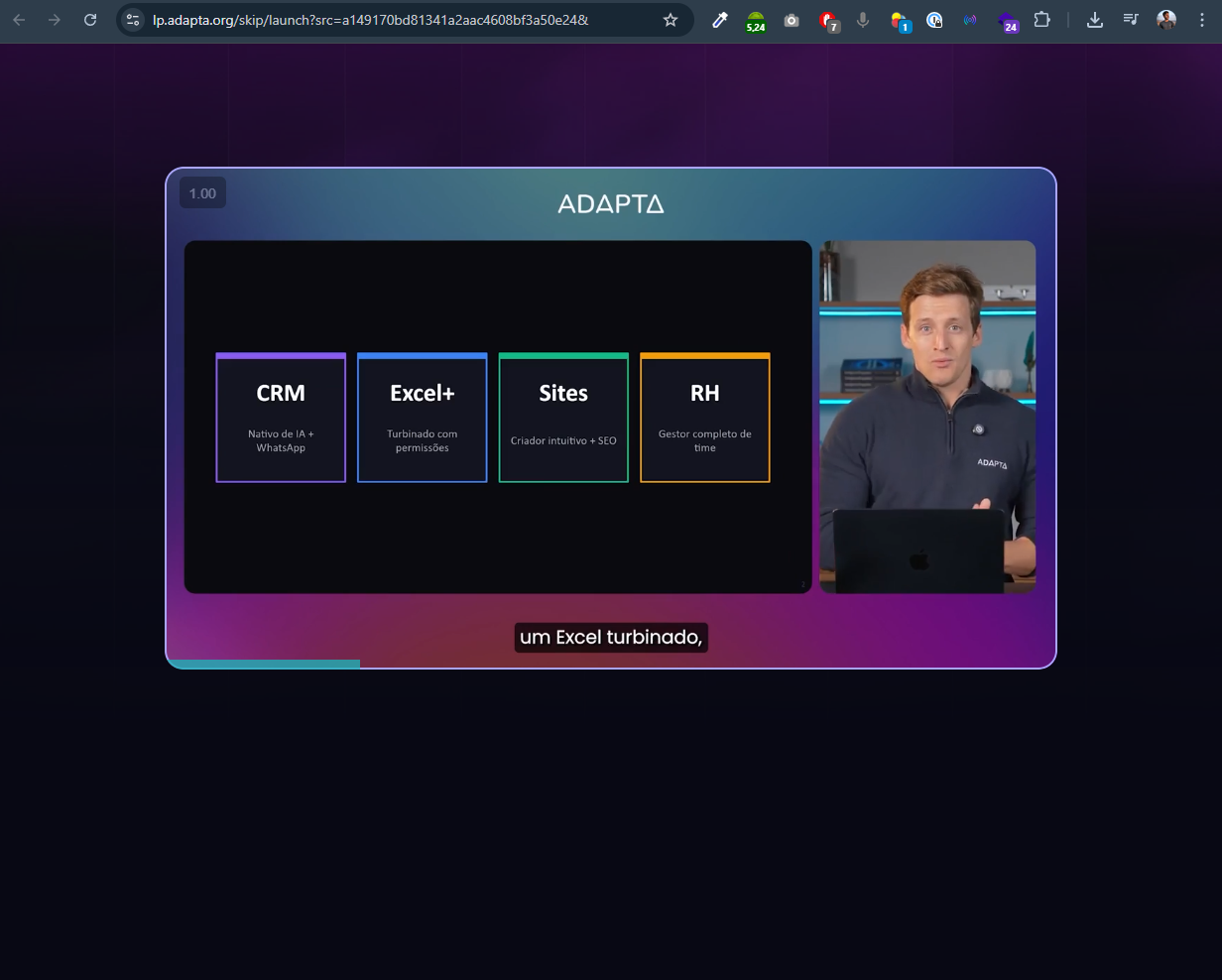The height and width of the screenshot is (980, 1222).
Task: Click the CRM card with purple border
Action: tap(281, 418)
